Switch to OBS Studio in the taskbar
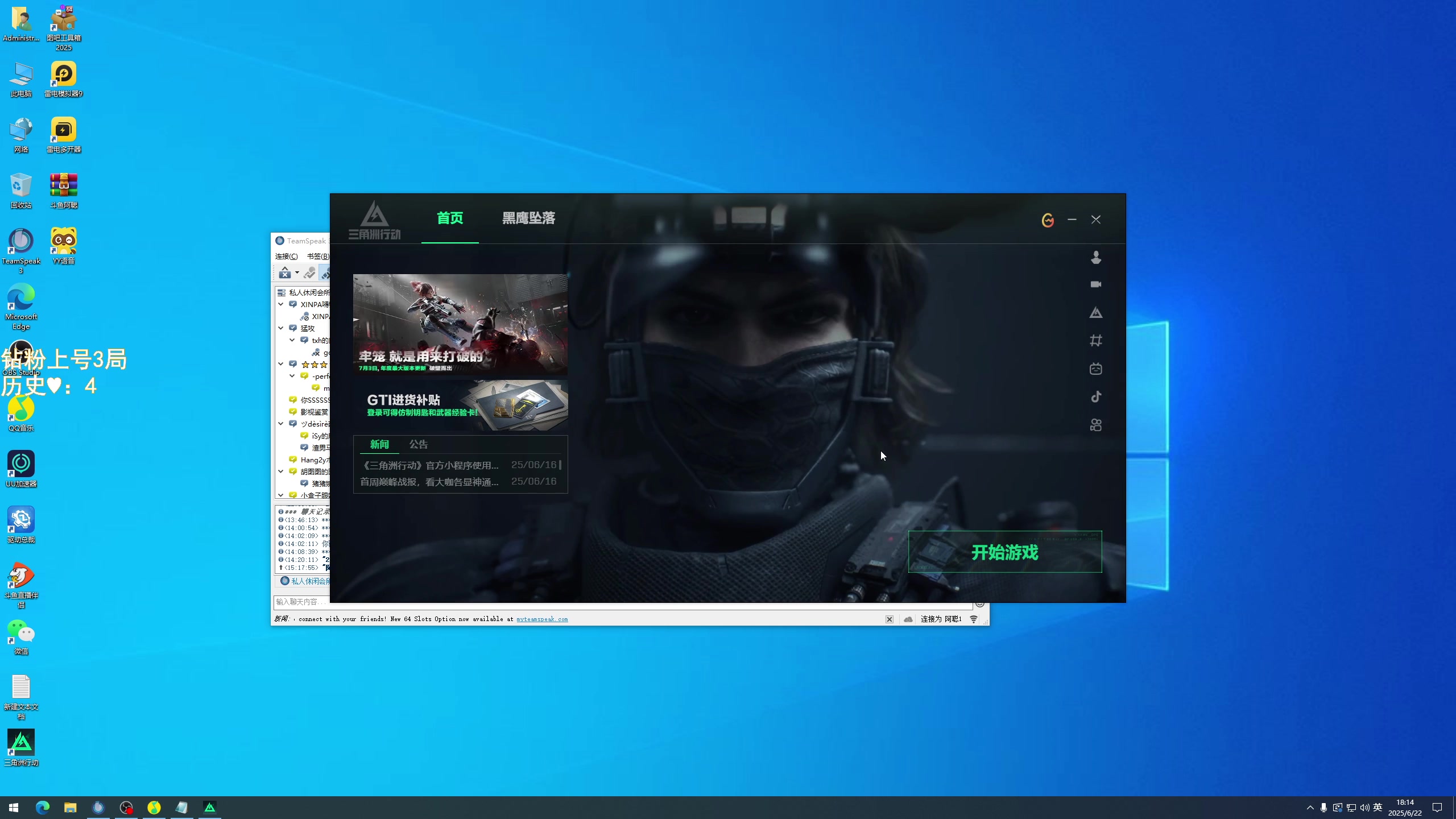This screenshot has height=819, width=1456. [x=126, y=808]
